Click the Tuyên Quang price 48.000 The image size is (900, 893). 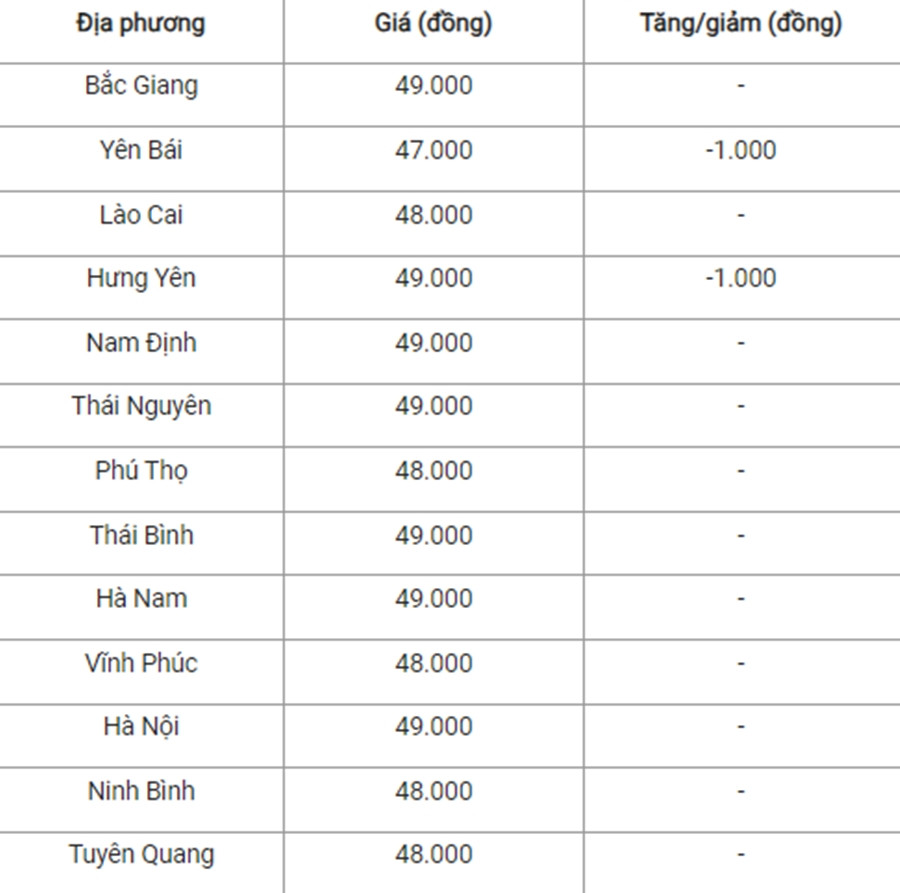(433, 855)
